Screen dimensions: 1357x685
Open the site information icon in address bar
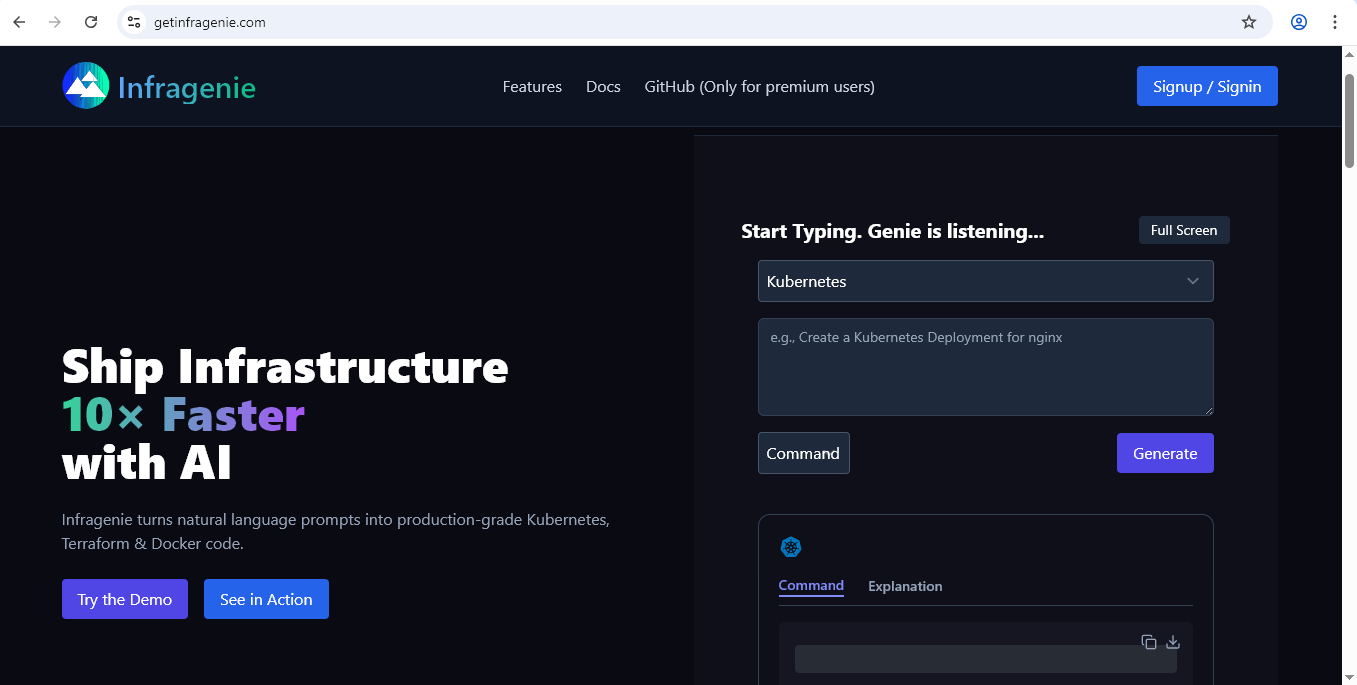(x=134, y=22)
